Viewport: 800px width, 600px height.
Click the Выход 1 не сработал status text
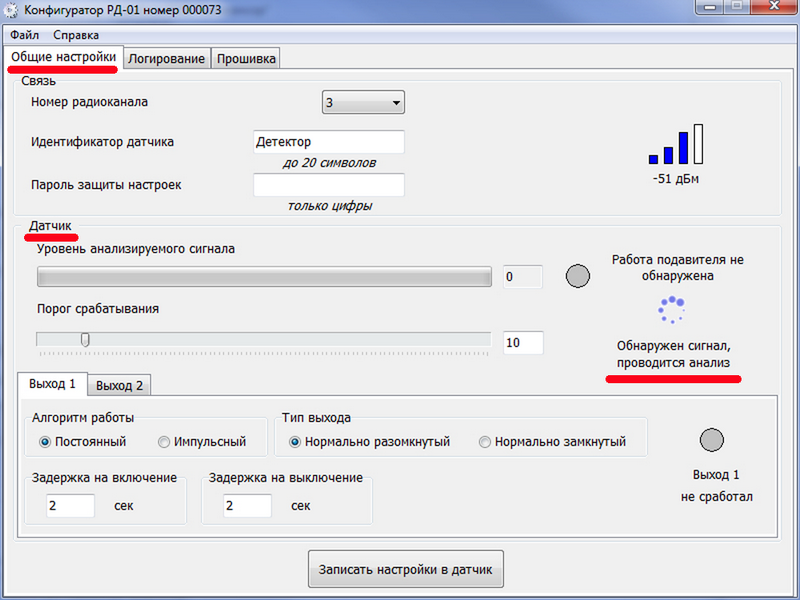716,485
